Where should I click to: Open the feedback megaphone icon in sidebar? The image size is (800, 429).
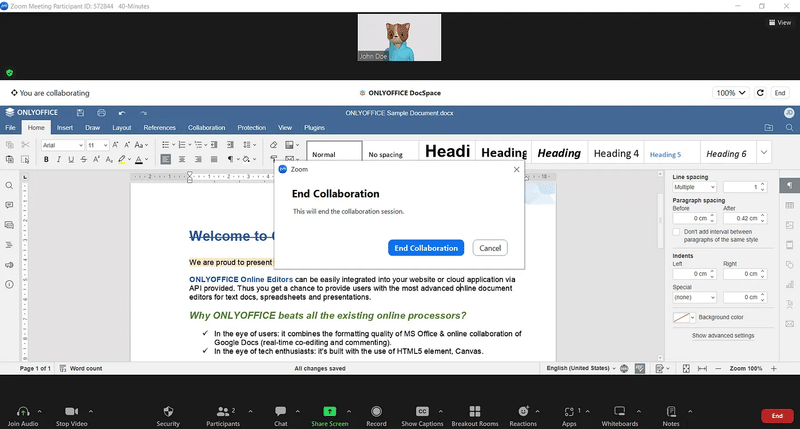pyautogui.click(x=9, y=265)
